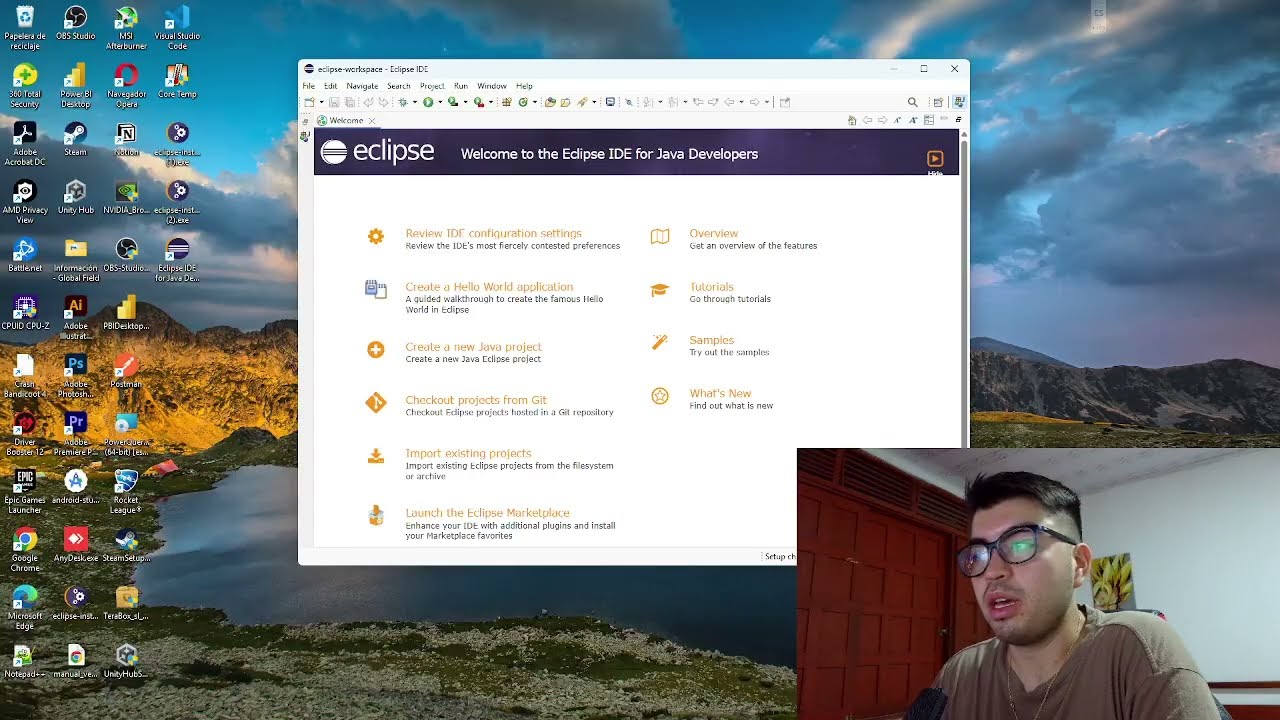The image size is (1280, 720).
Task: Open the New Java Class dropdown arrow
Action: click(535, 102)
